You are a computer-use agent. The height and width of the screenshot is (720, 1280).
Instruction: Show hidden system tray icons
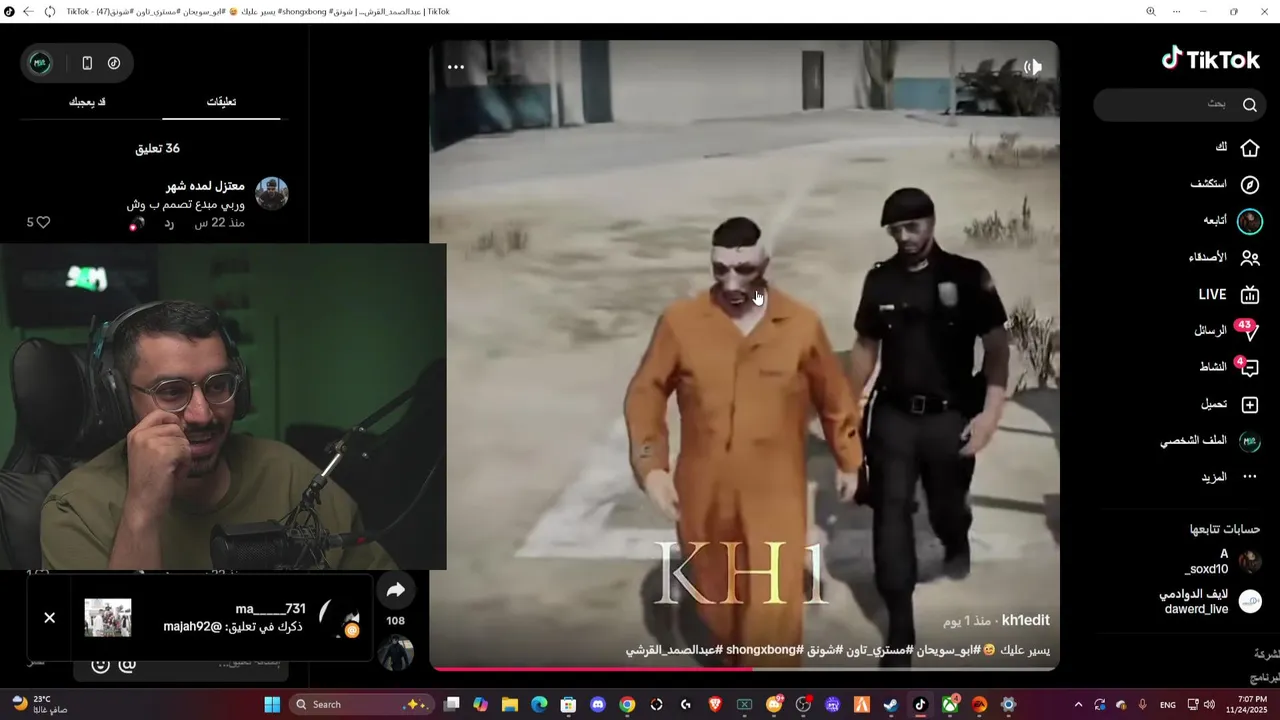click(x=1078, y=705)
